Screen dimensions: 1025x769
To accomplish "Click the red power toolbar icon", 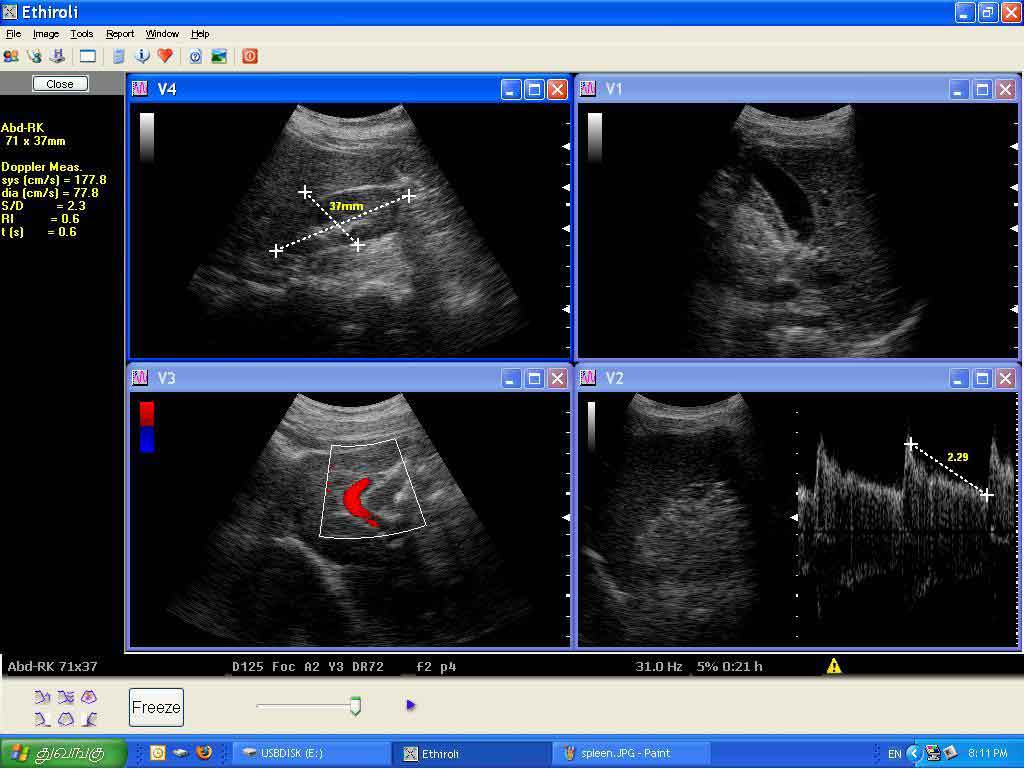I will (250, 56).
